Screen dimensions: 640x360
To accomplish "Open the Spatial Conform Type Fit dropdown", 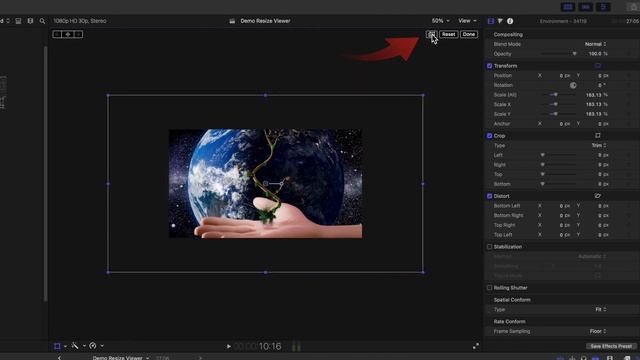I will click(x=600, y=309).
